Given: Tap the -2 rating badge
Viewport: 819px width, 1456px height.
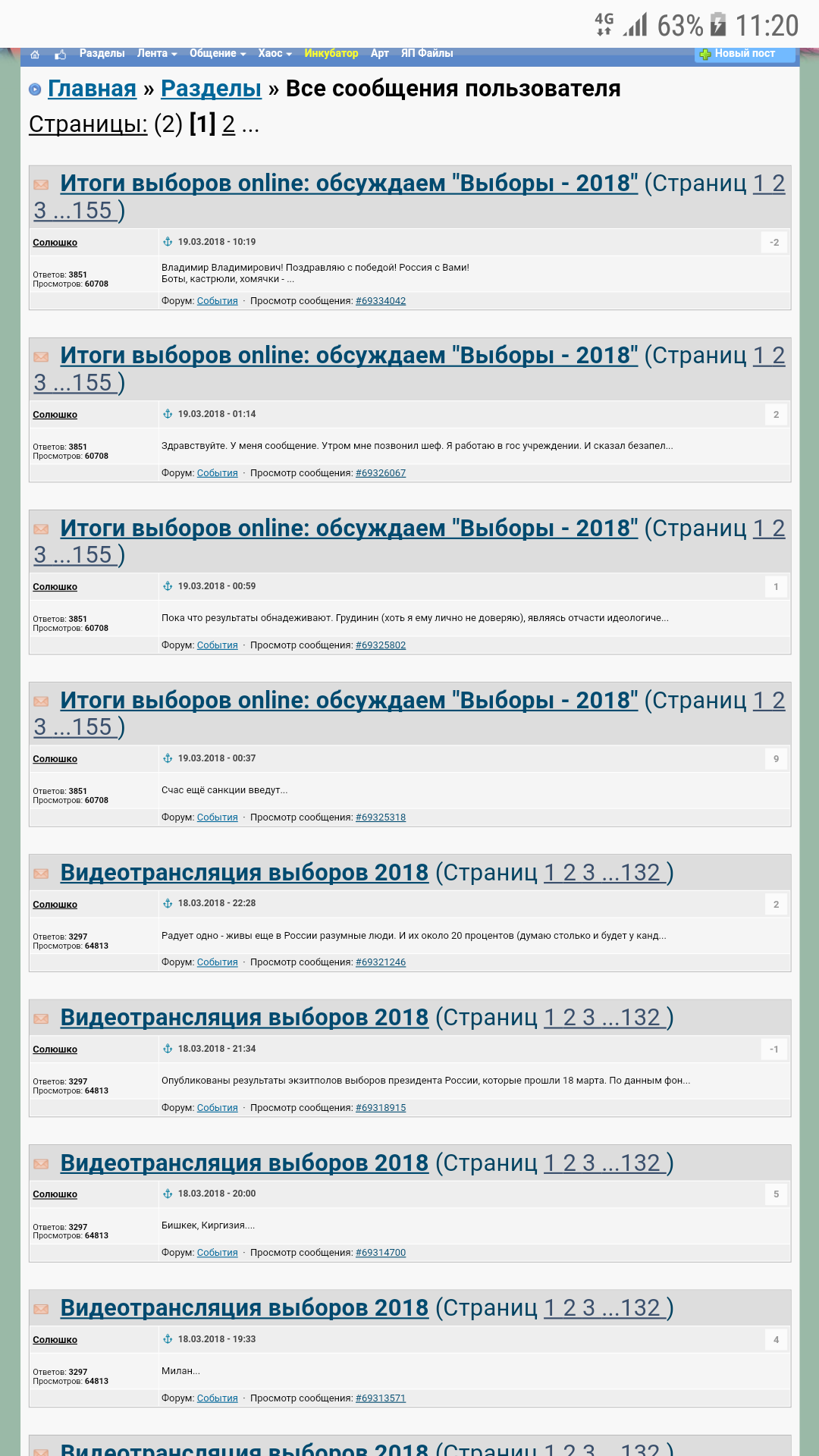Looking at the screenshot, I should [x=774, y=243].
